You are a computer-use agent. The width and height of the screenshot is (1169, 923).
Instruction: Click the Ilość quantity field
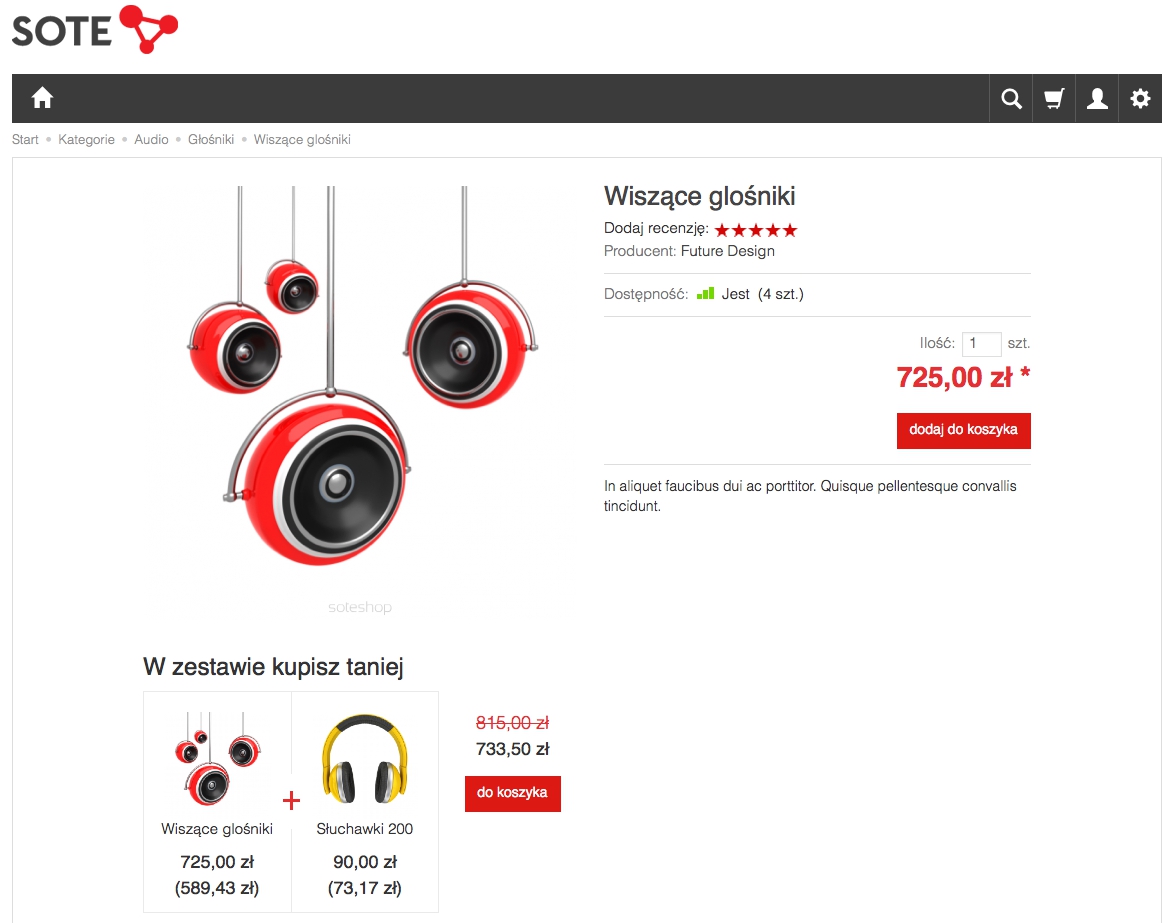point(981,344)
